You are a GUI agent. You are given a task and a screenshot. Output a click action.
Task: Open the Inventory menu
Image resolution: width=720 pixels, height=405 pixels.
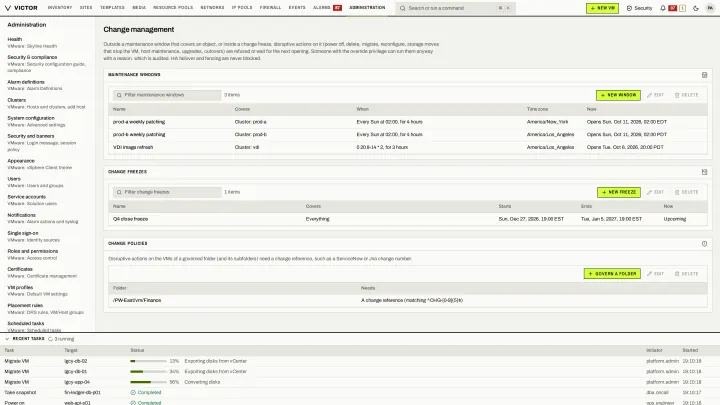60,8
